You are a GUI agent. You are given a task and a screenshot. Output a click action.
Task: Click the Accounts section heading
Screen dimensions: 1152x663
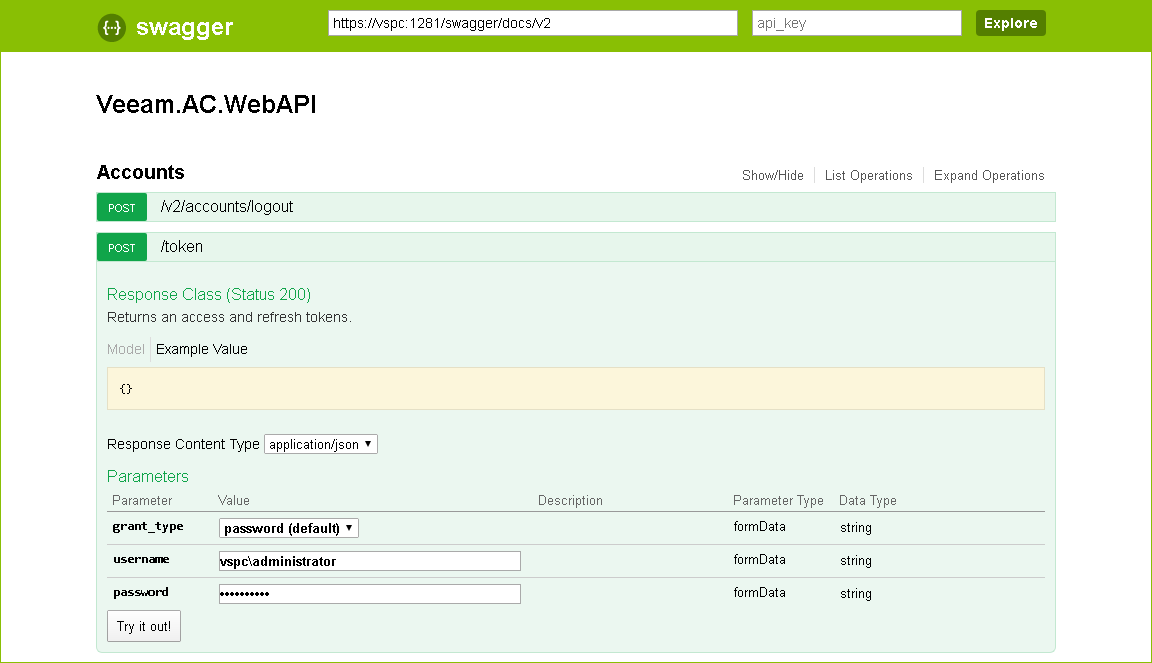(140, 172)
